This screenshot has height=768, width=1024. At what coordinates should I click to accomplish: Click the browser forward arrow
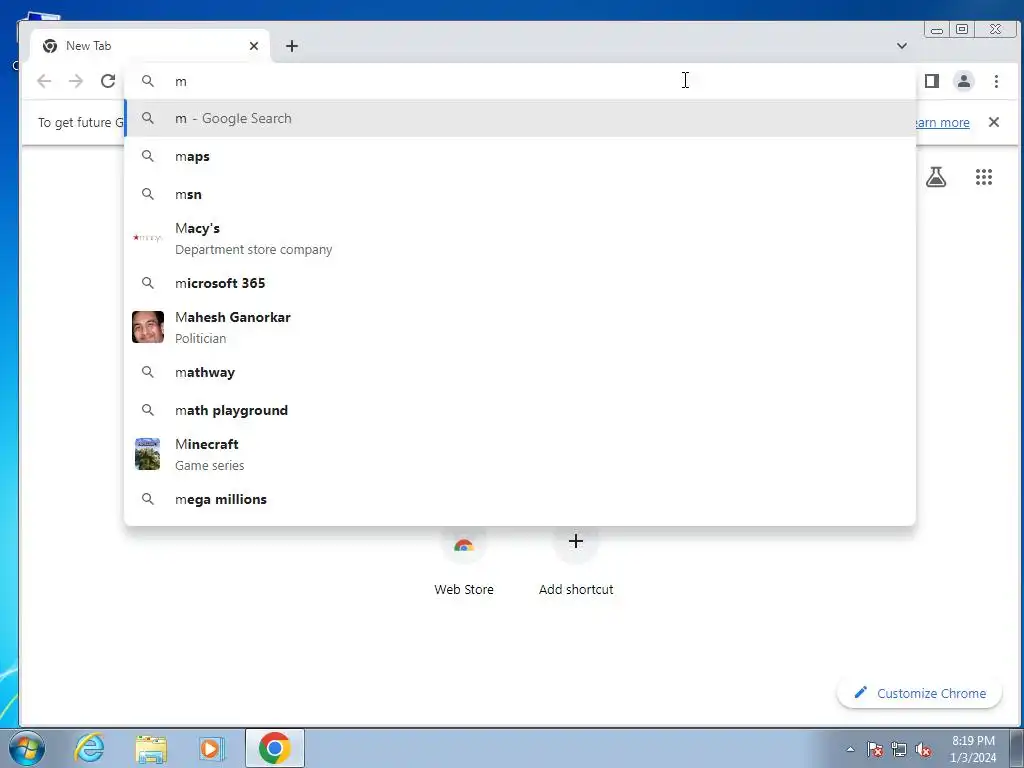(x=76, y=81)
